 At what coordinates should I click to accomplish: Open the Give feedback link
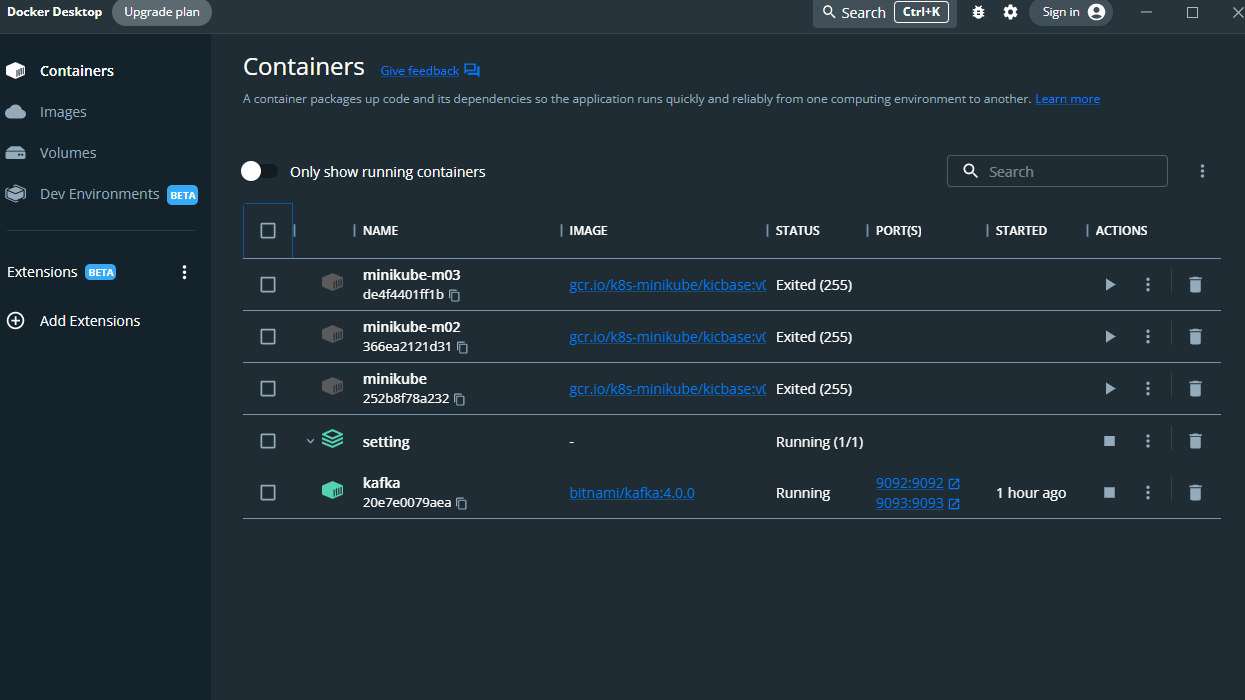[420, 71]
